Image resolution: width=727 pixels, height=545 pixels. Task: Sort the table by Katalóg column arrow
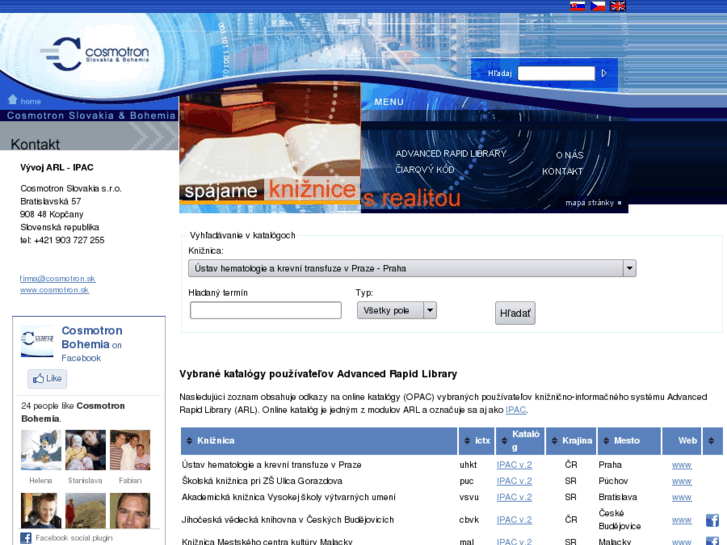(x=504, y=441)
